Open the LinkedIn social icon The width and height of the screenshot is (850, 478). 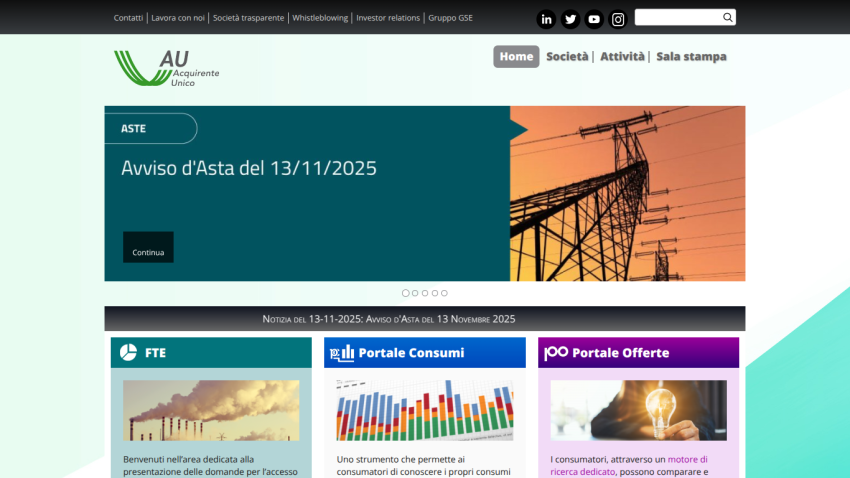click(546, 20)
